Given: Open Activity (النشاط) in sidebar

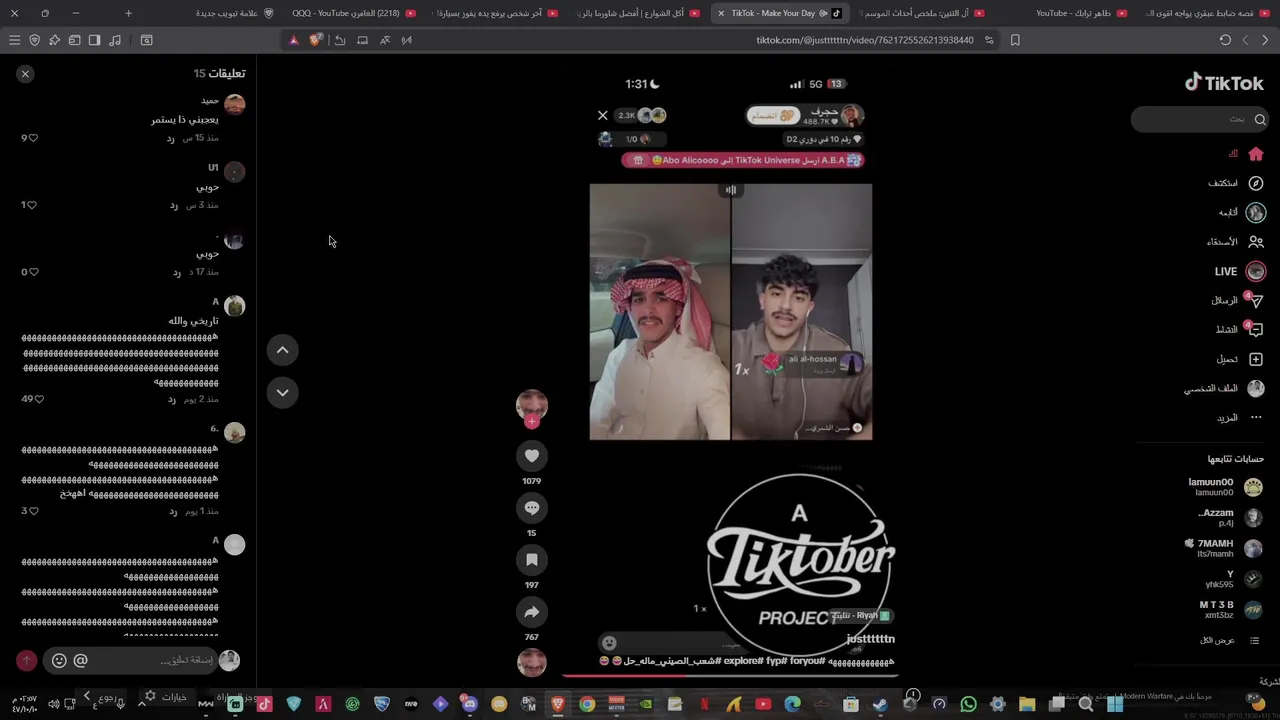Looking at the screenshot, I should tap(1239, 329).
